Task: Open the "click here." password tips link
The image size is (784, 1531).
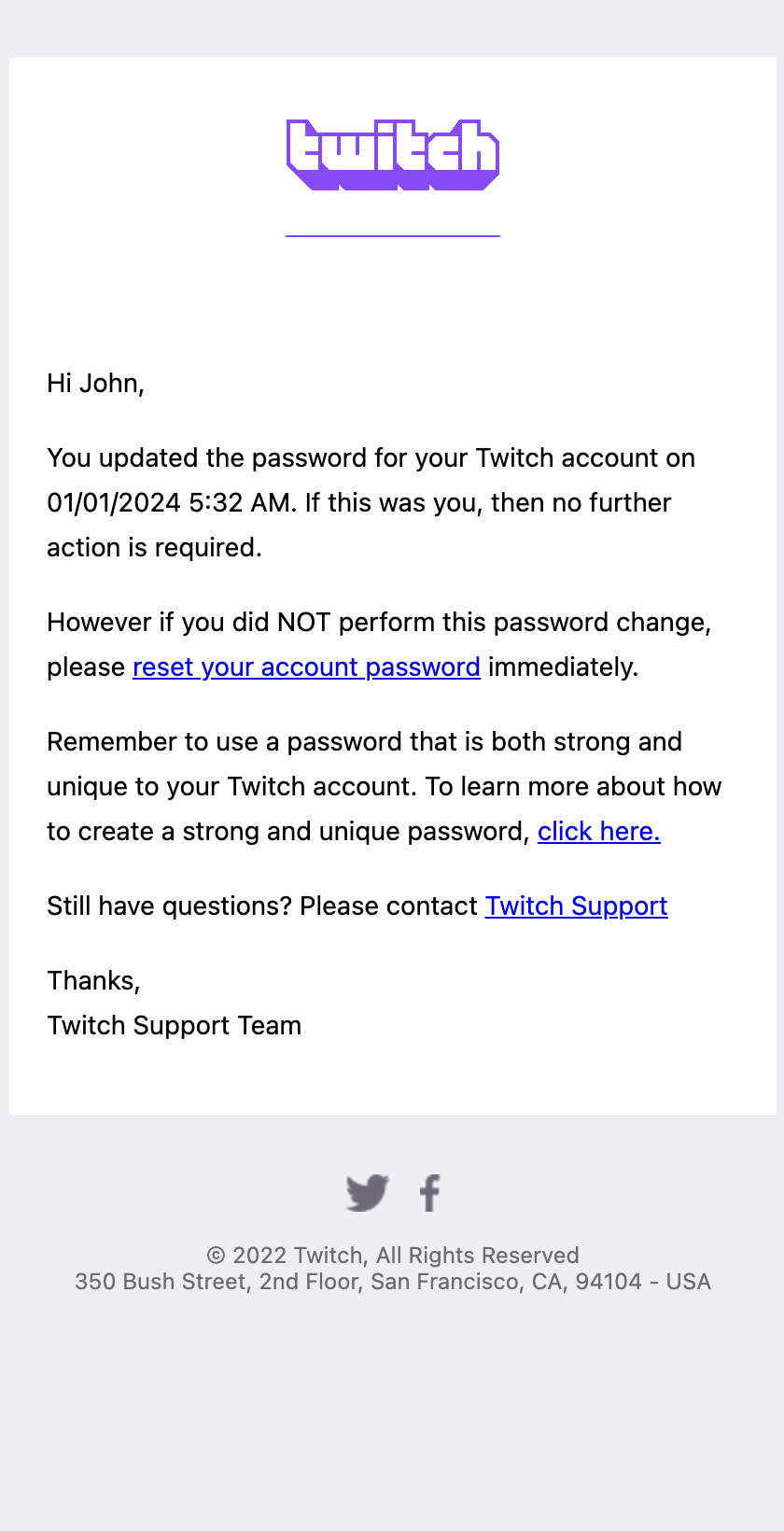Action: coord(598,832)
